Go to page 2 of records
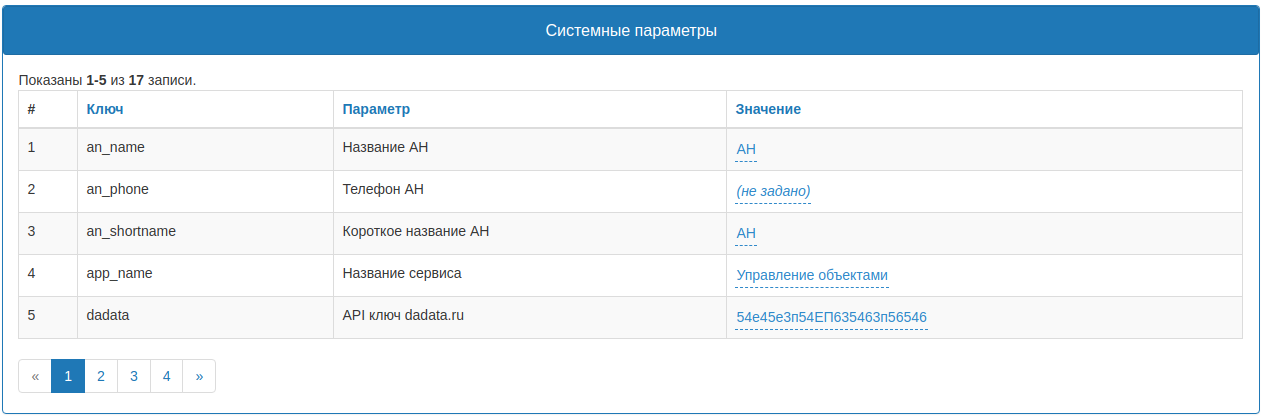This screenshot has height=418, width=1269. (x=101, y=376)
